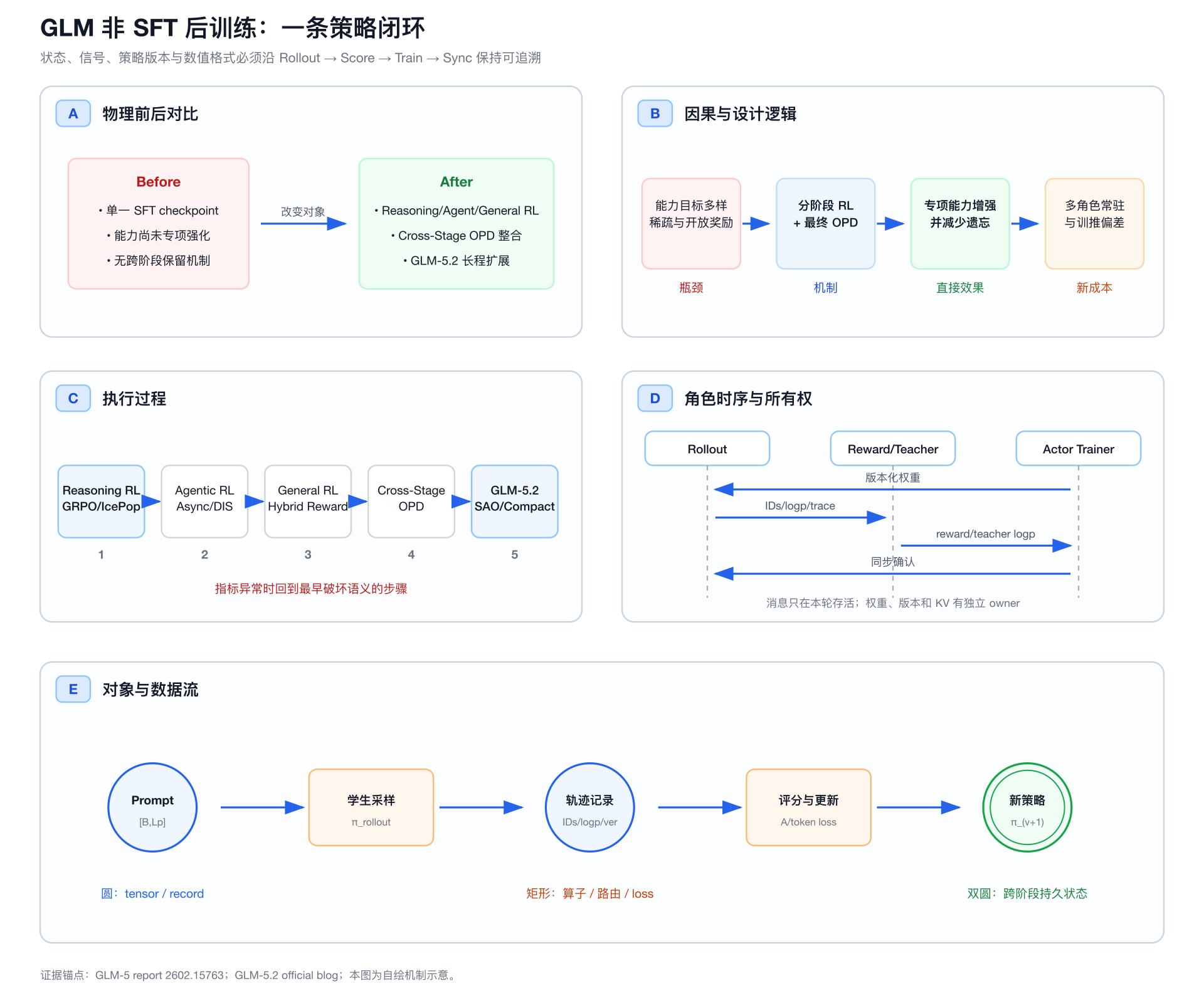
Task: Click the 消息只在本轮存活 ownership note
Action: 893,603
